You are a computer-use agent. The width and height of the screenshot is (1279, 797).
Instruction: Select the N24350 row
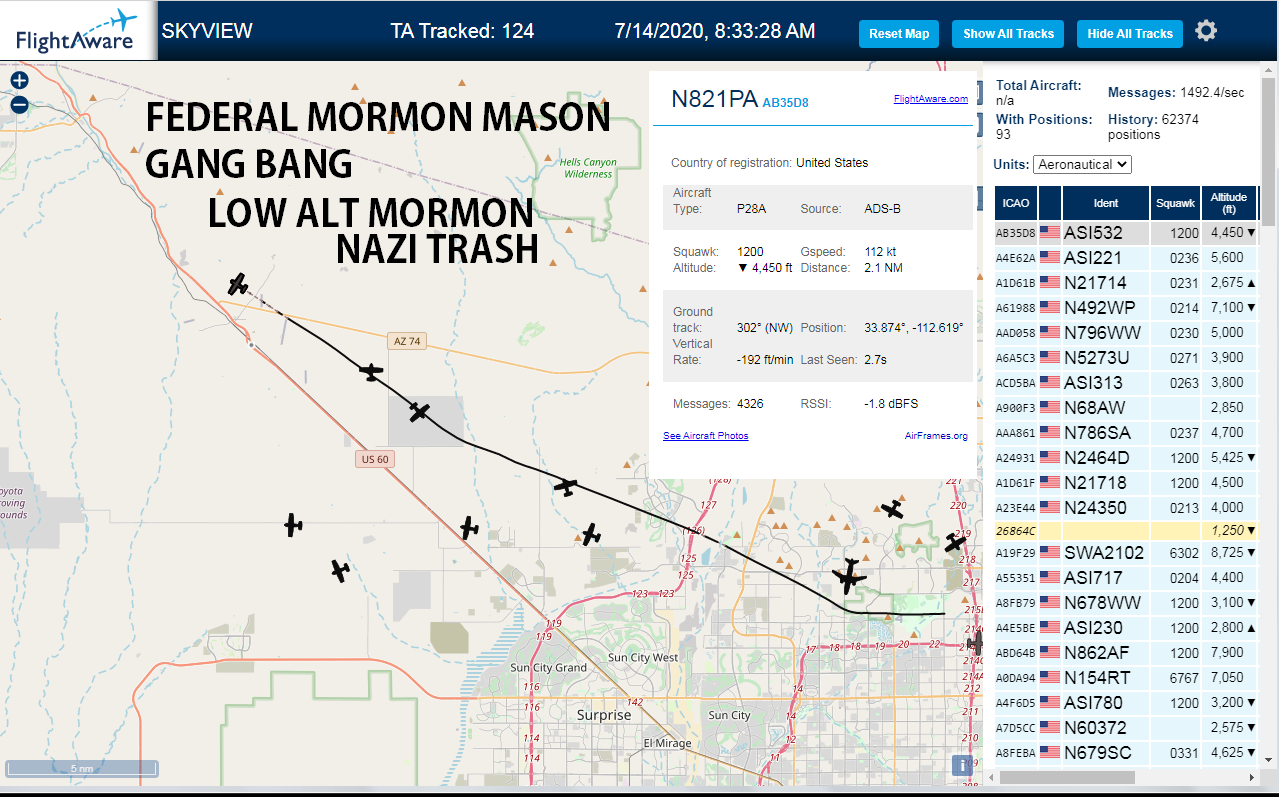[x=1126, y=508]
